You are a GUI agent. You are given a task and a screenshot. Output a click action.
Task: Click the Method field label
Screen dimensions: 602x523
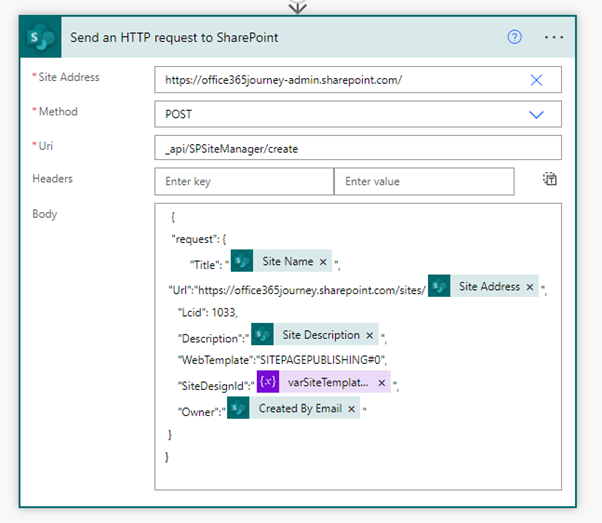tap(58, 112)
